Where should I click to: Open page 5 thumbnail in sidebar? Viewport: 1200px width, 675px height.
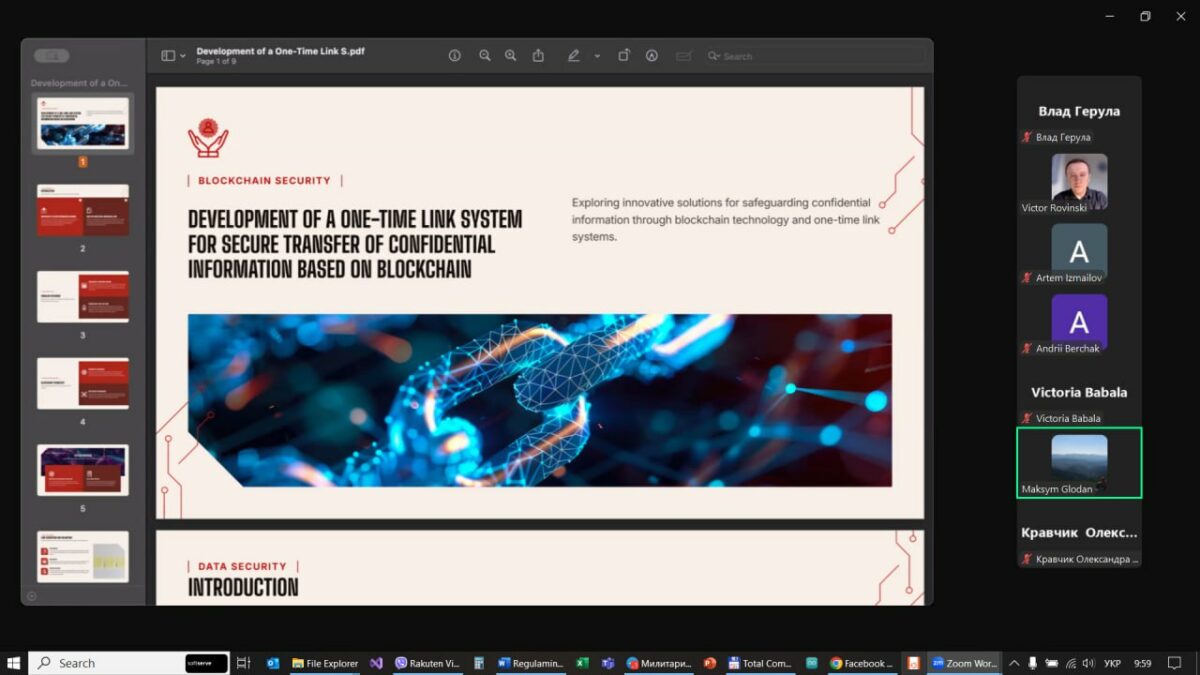pos(83,470)
